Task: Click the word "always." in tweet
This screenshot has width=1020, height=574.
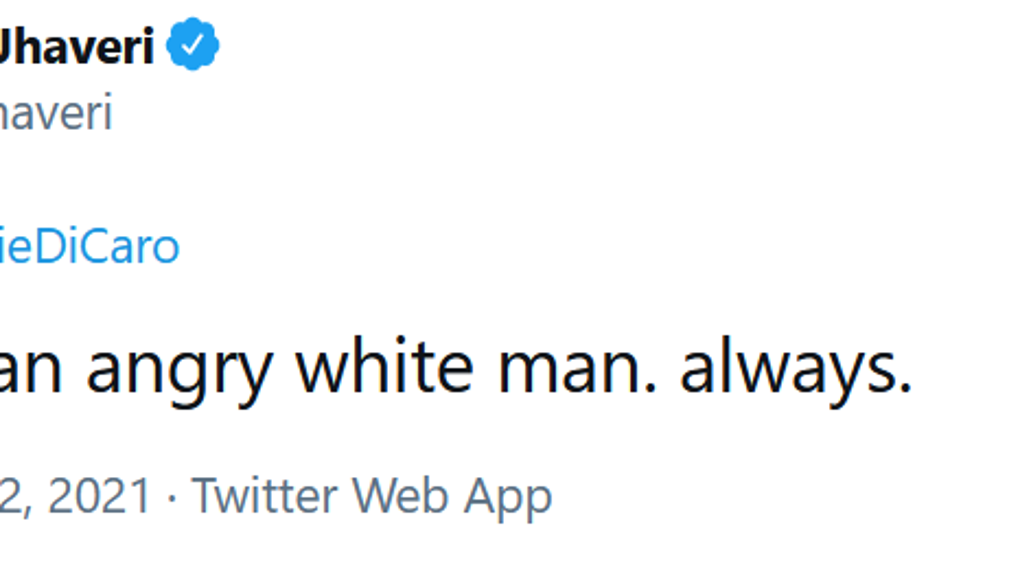Action: pos(795,368)
